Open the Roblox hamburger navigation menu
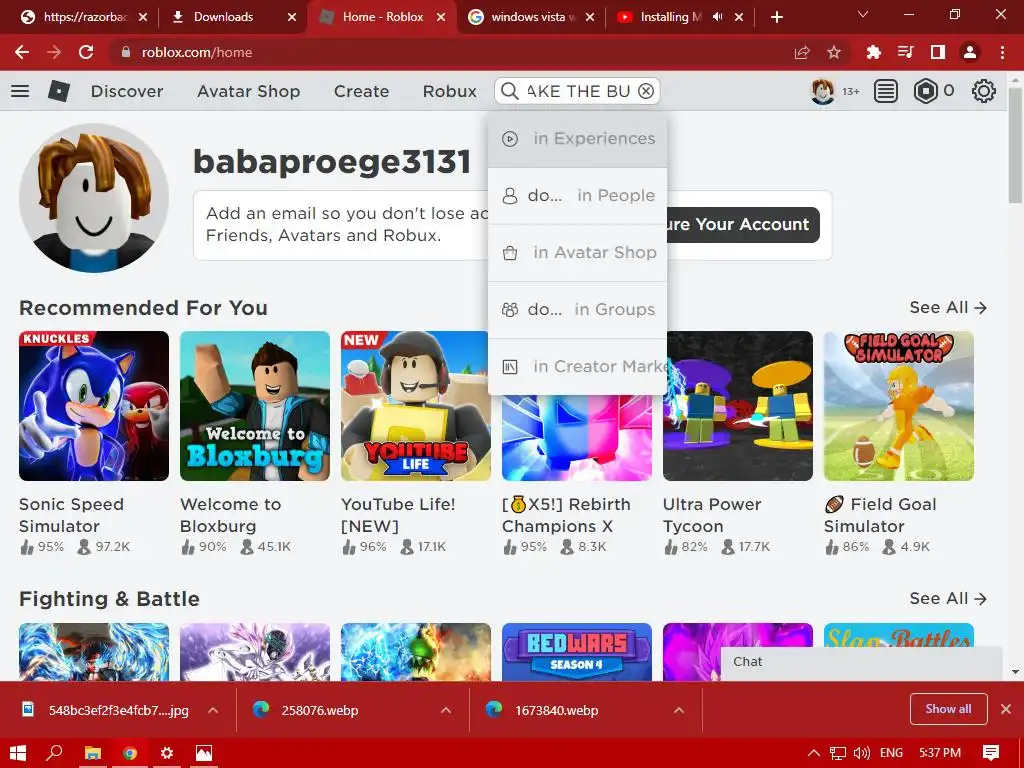The height and width of the screenshot is (768, 1024). point(20,91)
